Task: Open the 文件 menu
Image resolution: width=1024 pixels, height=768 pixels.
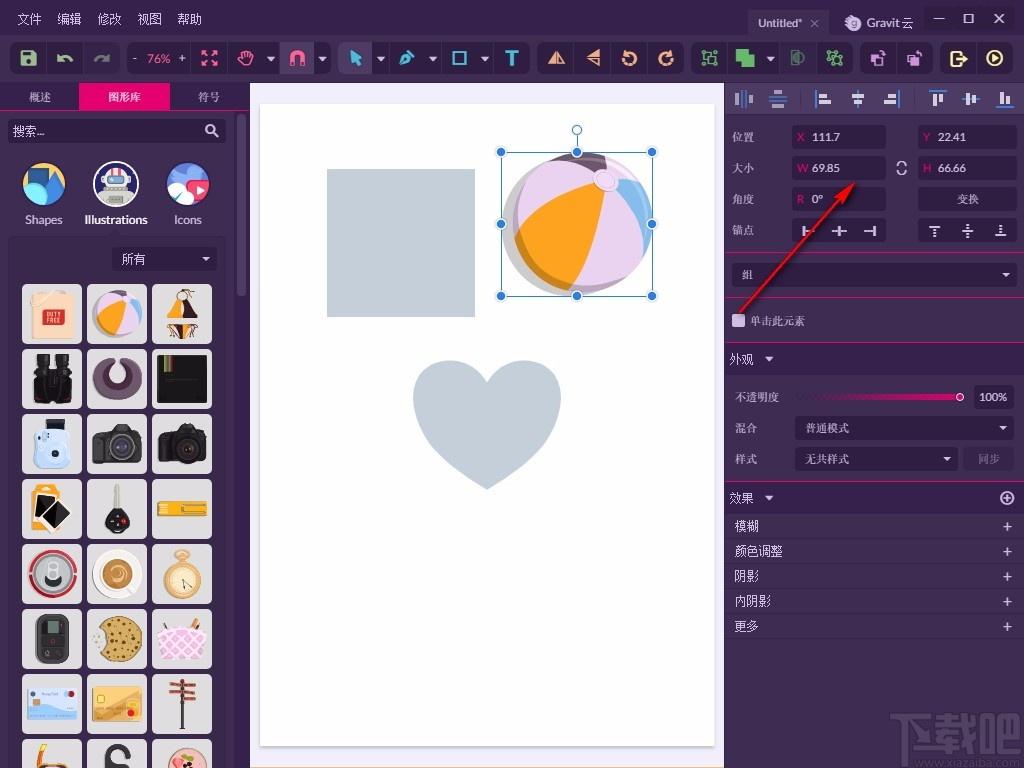Action: 29,19
